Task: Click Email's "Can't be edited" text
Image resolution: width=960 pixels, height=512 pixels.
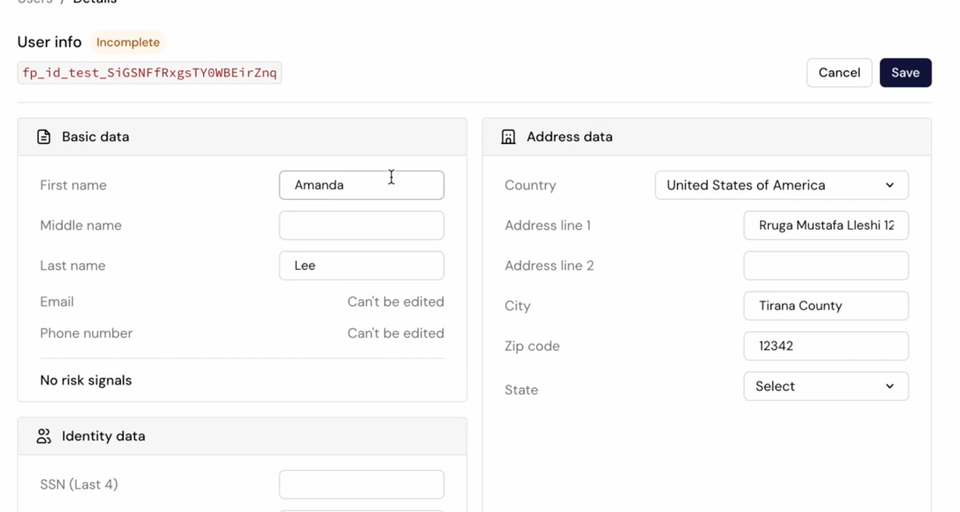Action: [x=395, y=301]
